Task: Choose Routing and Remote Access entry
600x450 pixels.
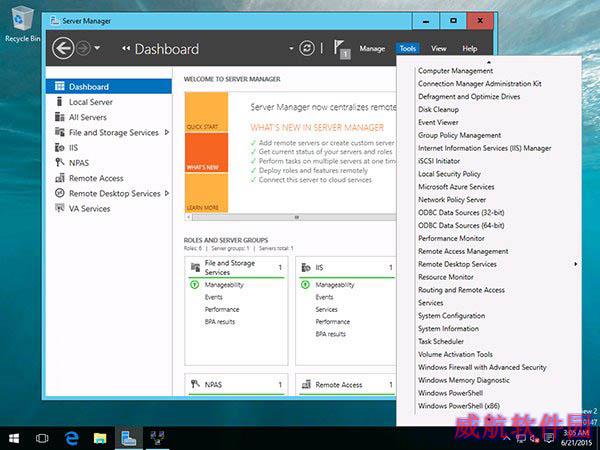Action: (461, 290)
